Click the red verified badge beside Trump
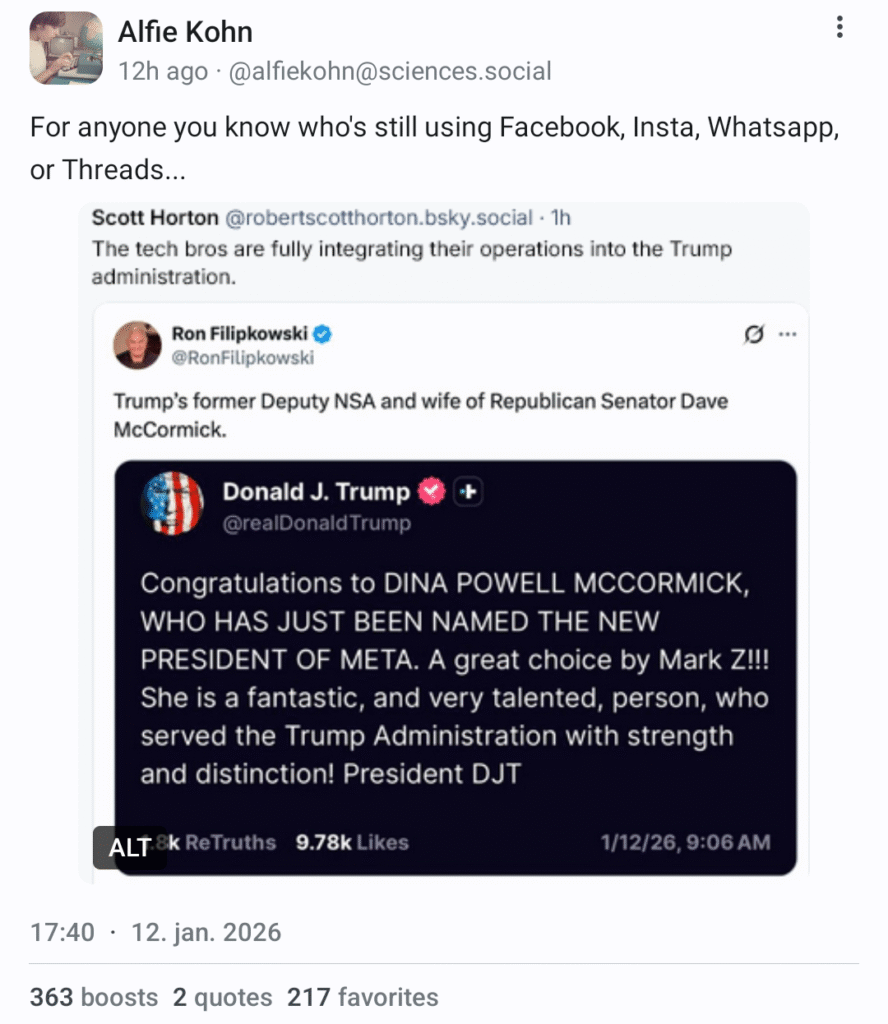The width and height of the screenshot is (888, 1024). point(431,491)
